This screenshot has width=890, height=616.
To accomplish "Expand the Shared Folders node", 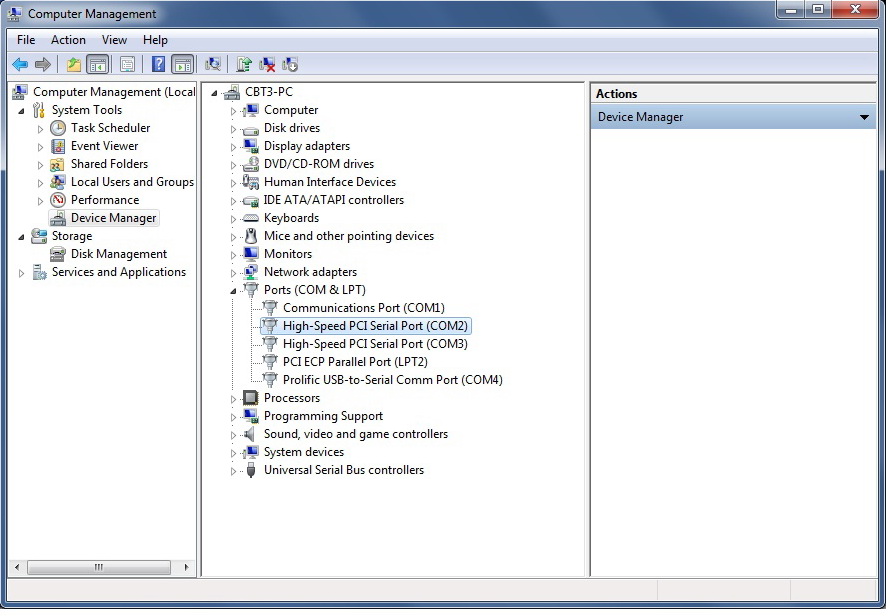I will [40, 165].
